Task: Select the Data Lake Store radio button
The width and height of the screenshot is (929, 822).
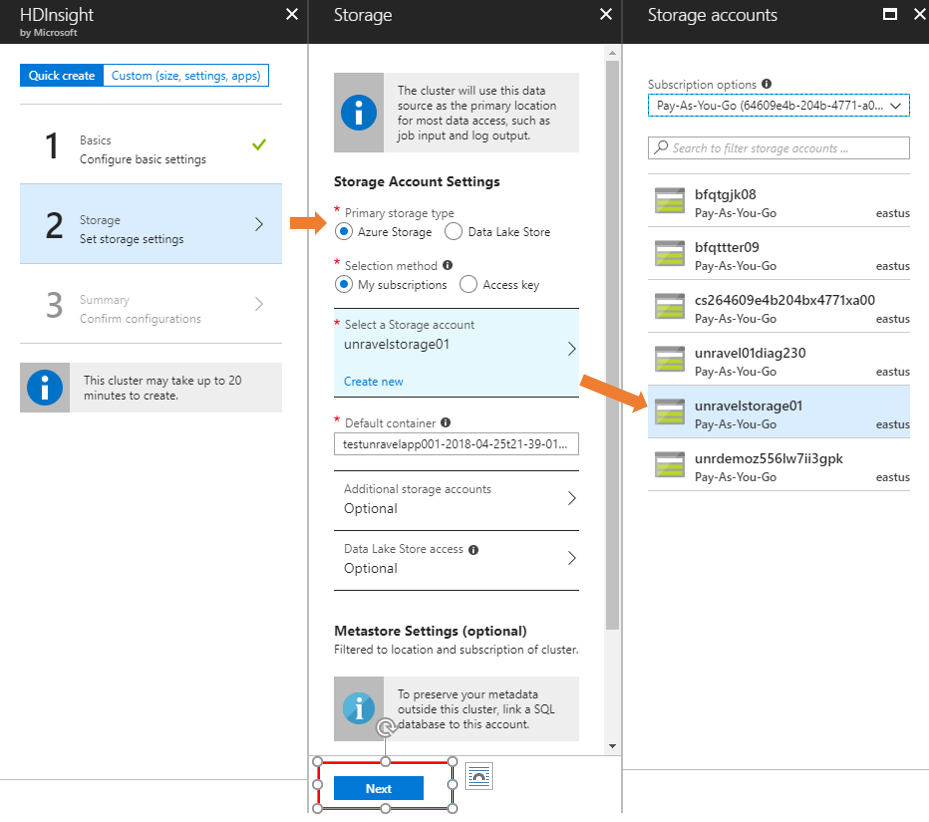Action: (453, 231)
